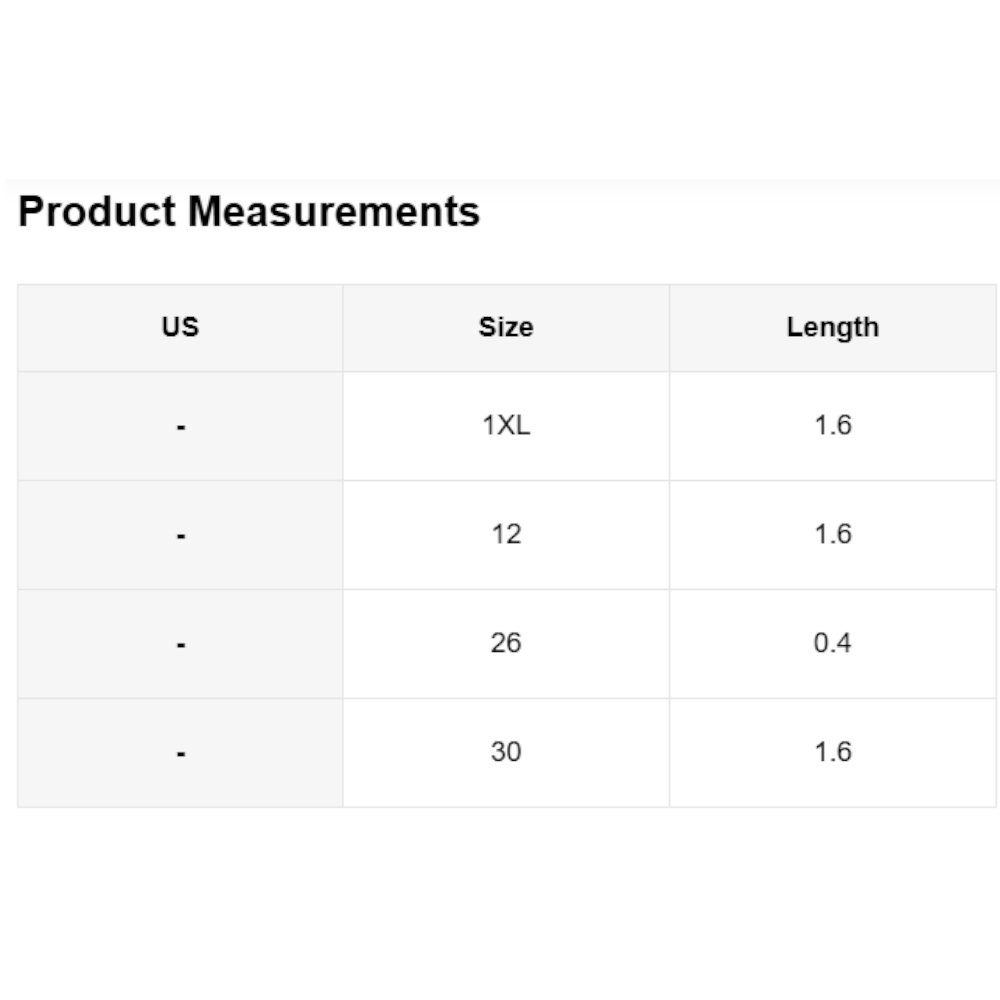
Task: Click the US column header
Action: pos(180,327)
